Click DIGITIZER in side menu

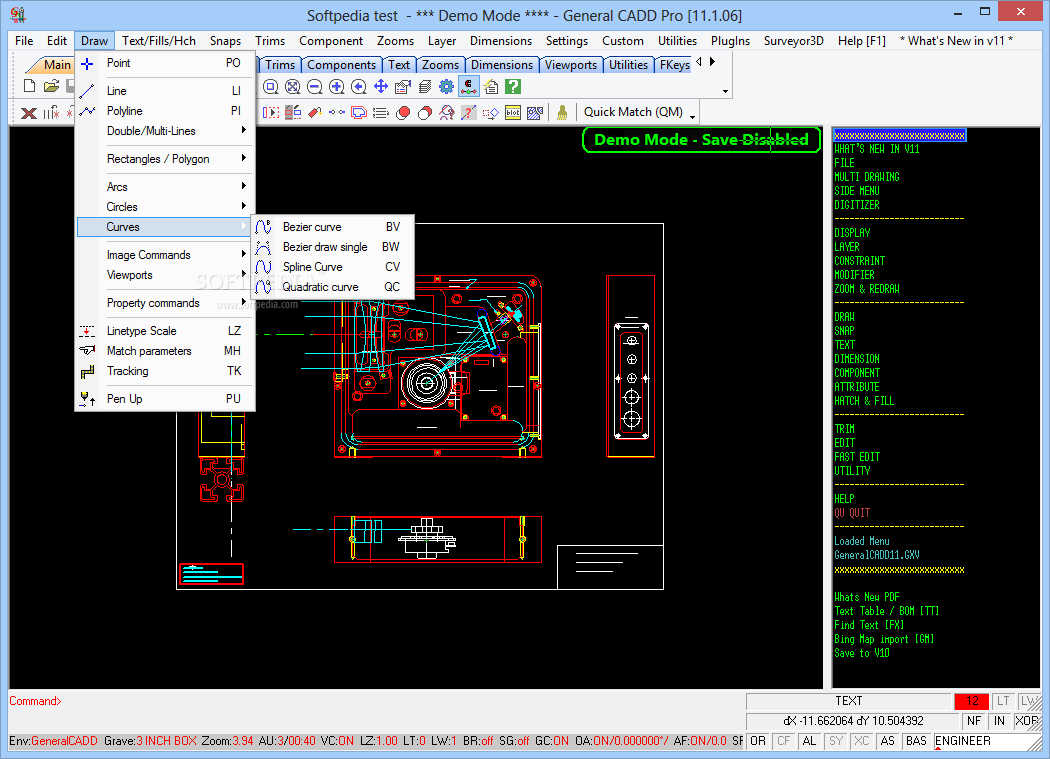point(856,205)
